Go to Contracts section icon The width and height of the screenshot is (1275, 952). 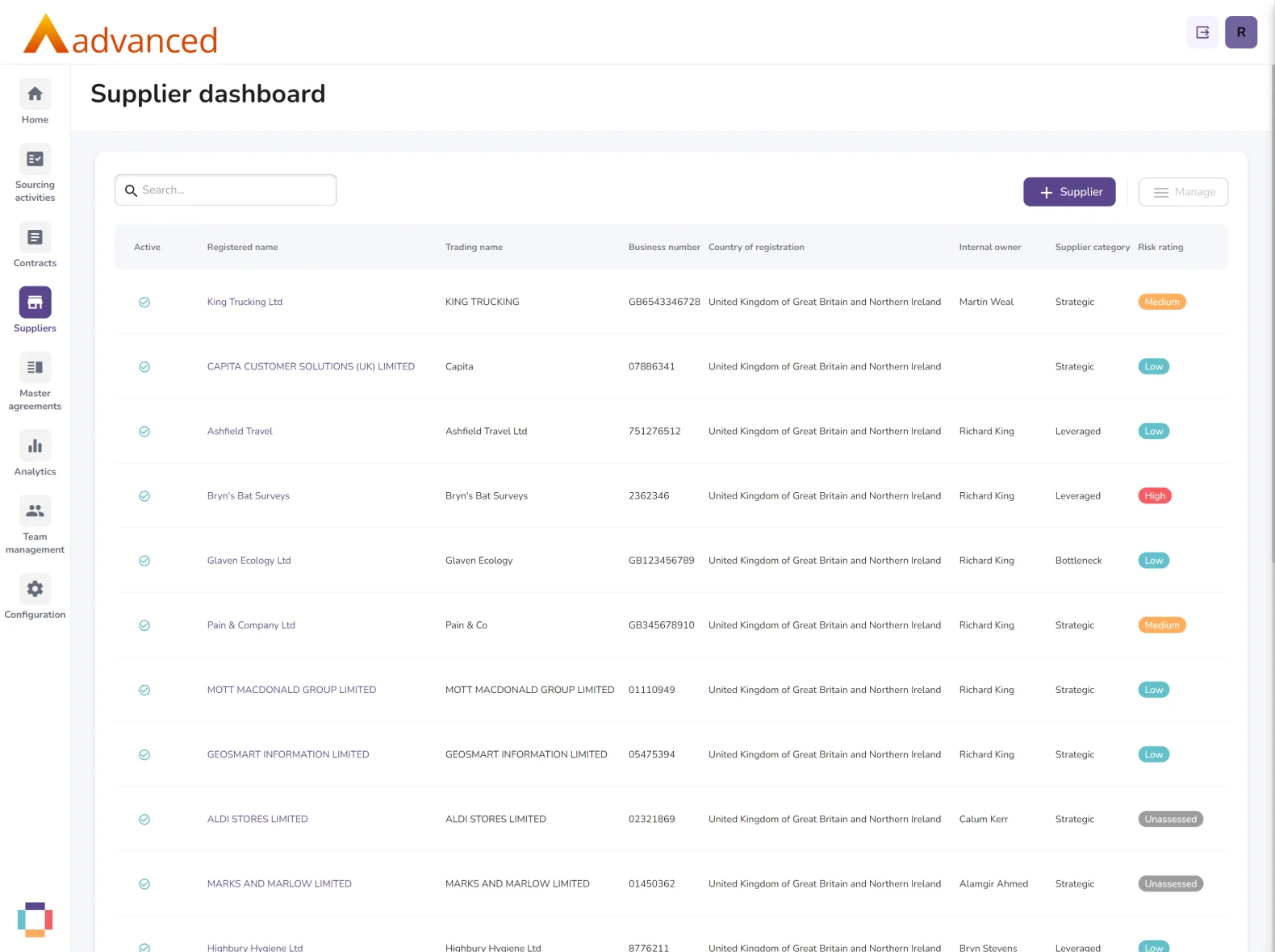click(35, 238)
